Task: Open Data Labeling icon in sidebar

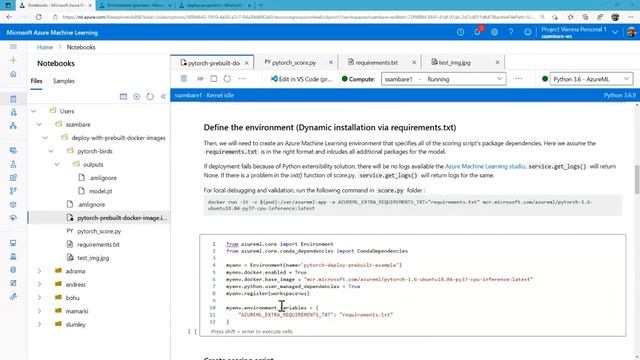Action: pos(13,283)
